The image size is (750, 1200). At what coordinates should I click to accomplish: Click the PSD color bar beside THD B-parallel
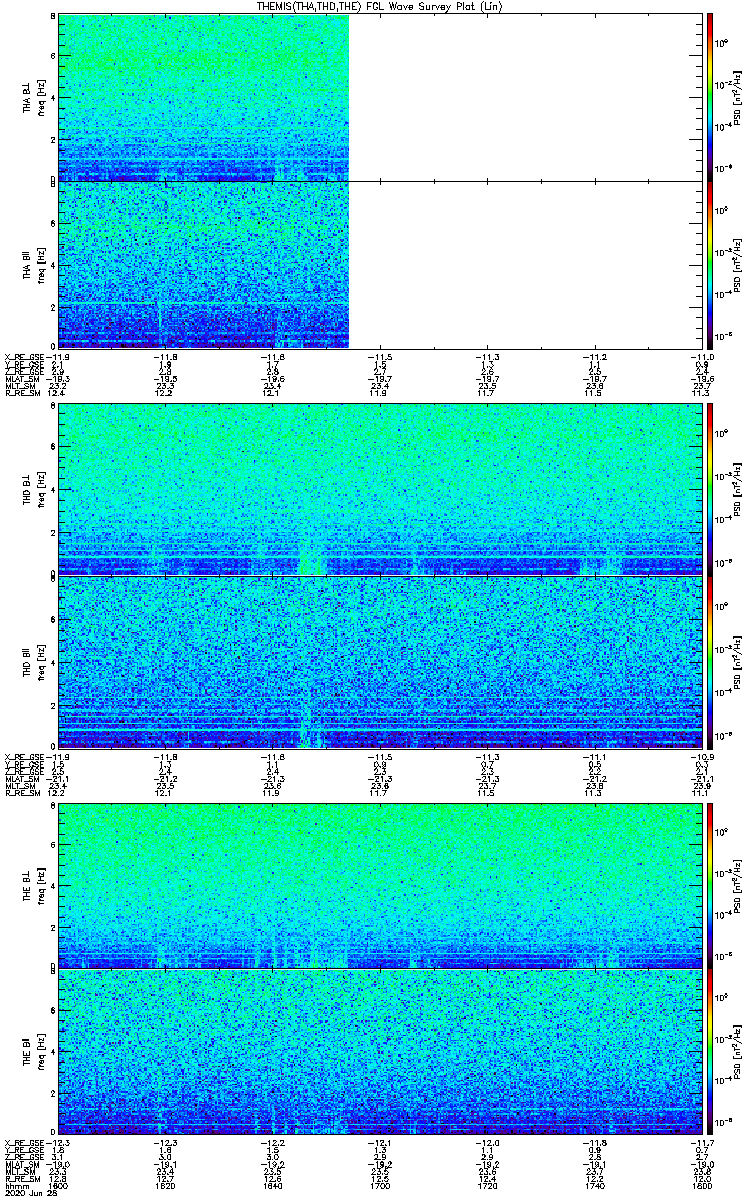coord(709,662)
